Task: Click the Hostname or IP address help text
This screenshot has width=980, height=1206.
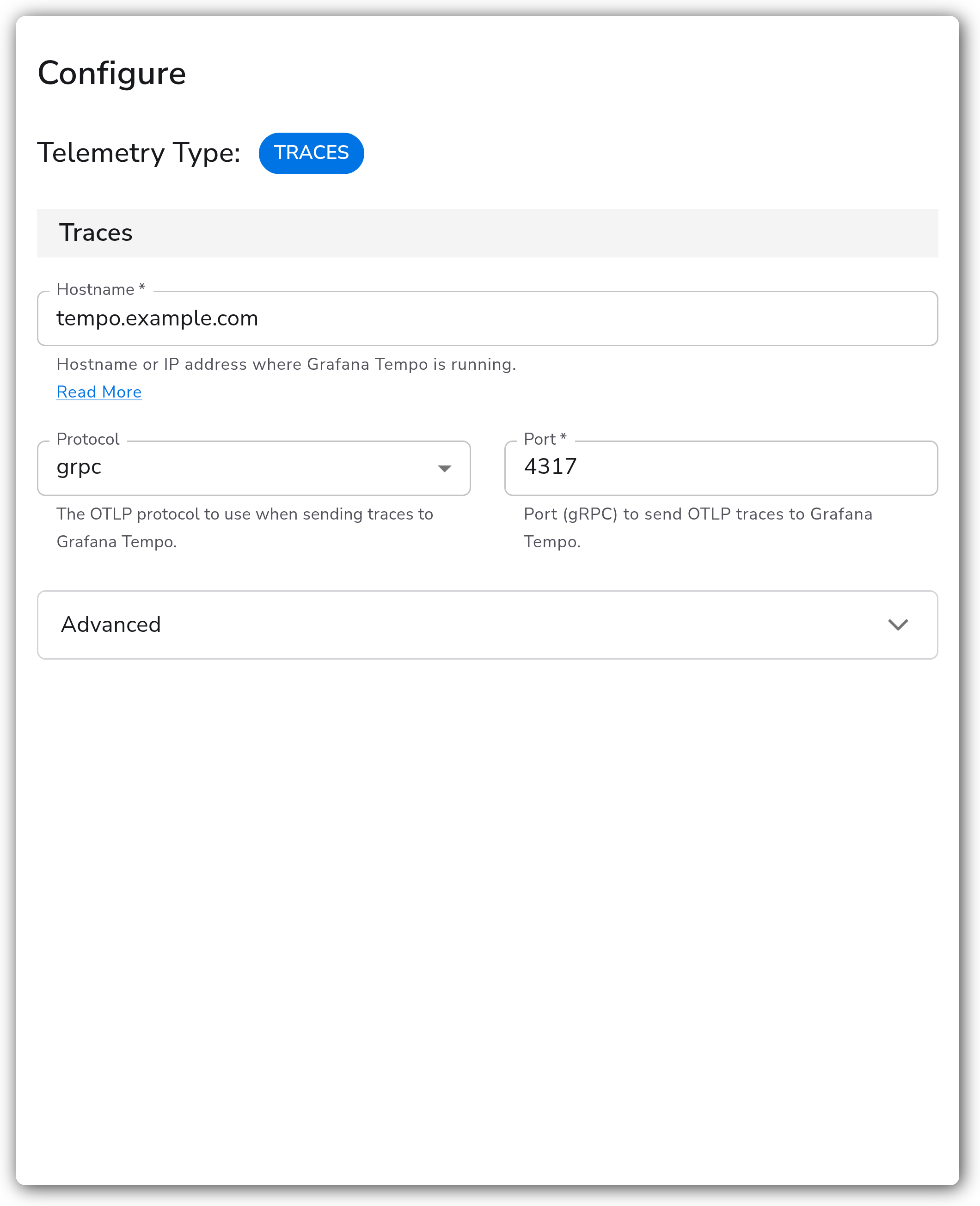Action: click(286, 364)
